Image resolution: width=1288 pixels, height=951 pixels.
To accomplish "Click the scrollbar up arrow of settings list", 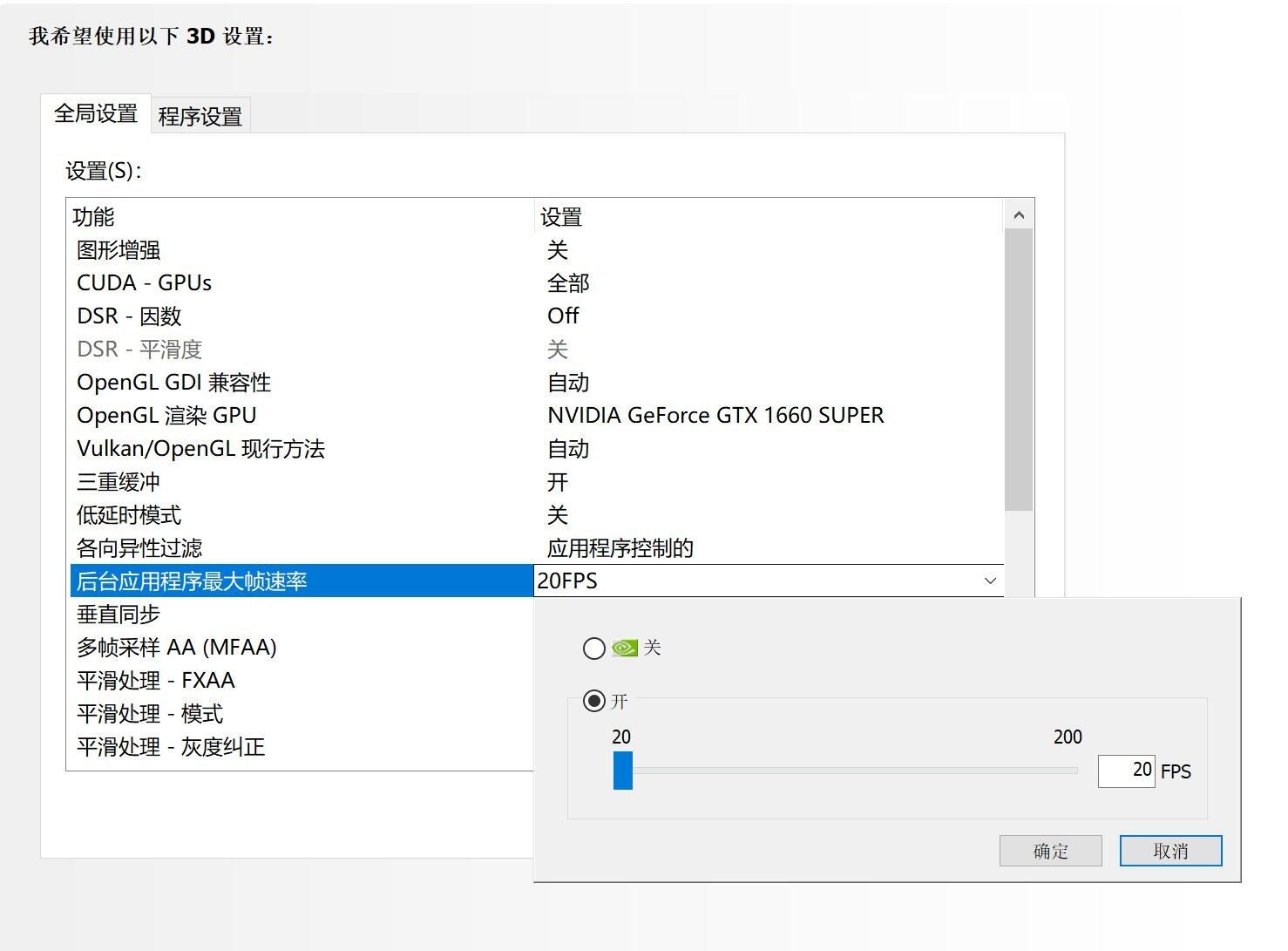I will [x=1019, y=215].
